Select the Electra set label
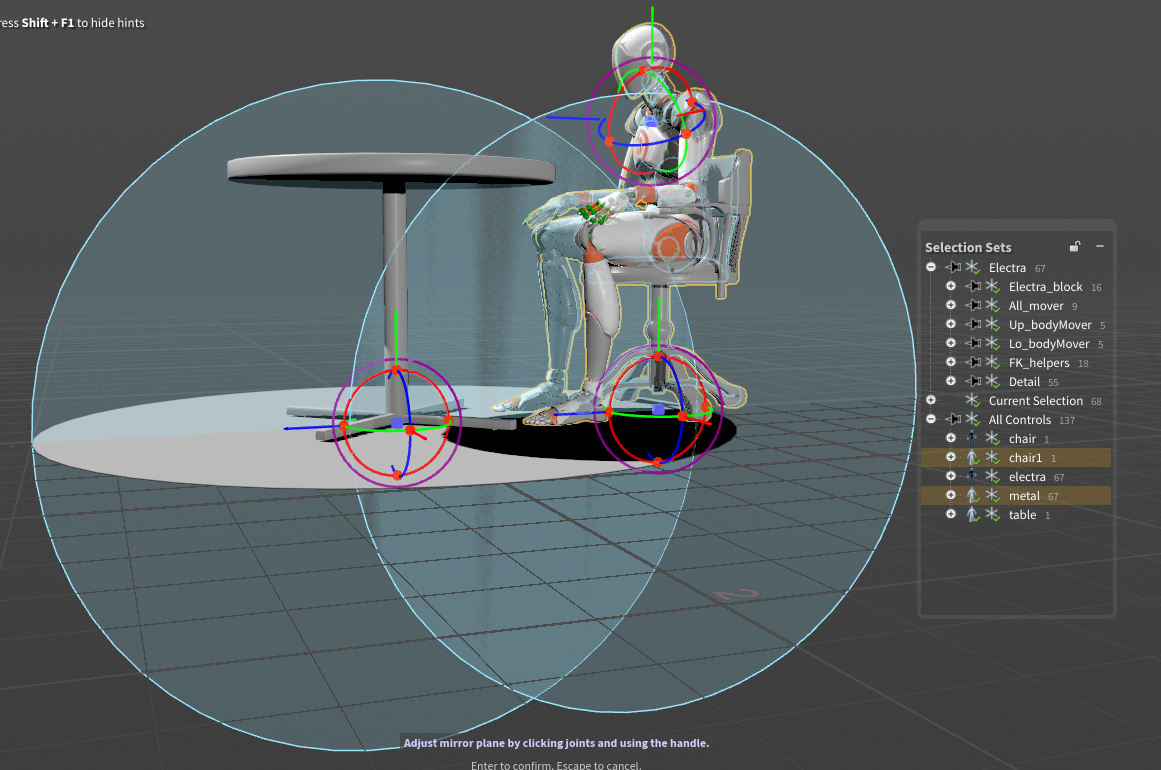This screenshot has width=1161, height=770. tap(1007, 267)
